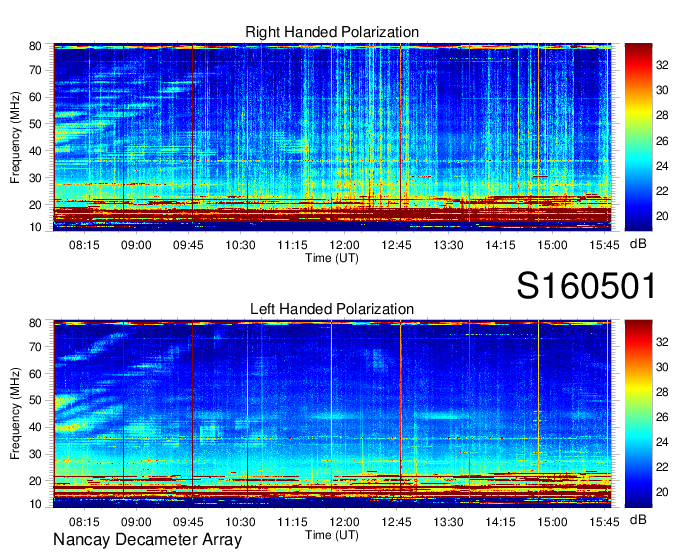Select Frequency (MHz) label of Right Handed plot
This screenshot has height=552, width=680.
(x=15, y=137)
